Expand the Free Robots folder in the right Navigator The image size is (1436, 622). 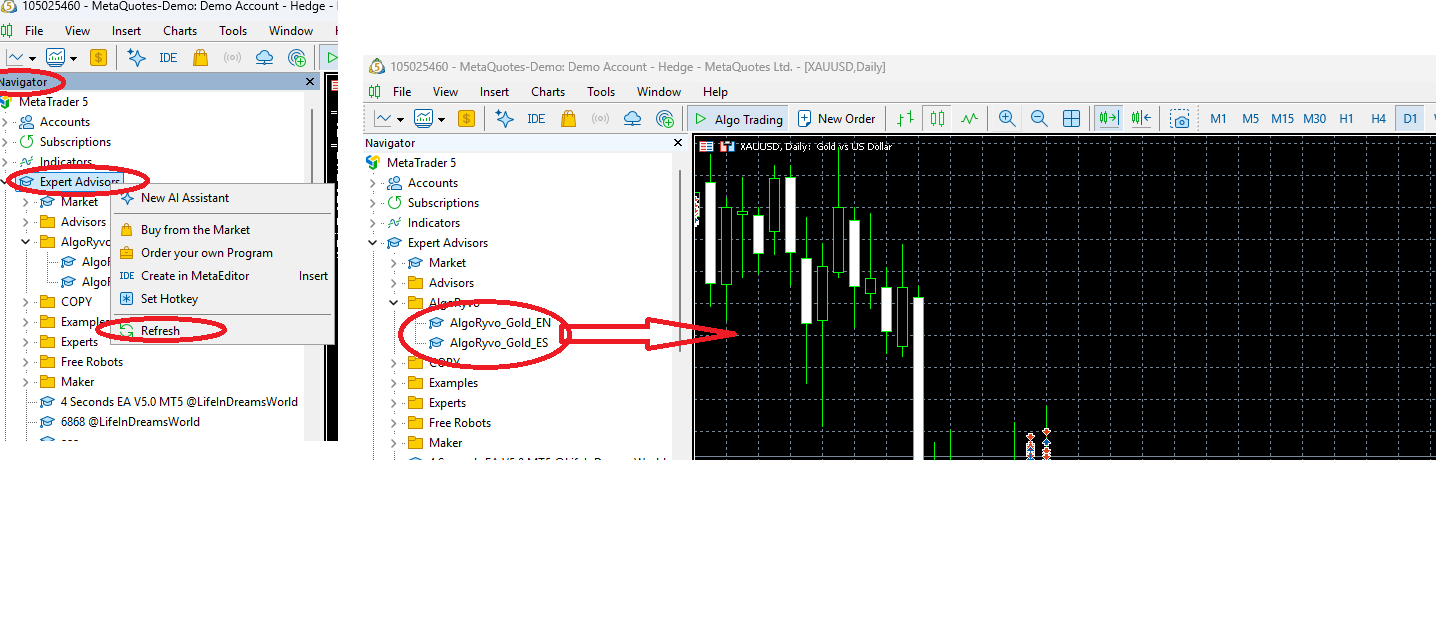coord(393,423)
